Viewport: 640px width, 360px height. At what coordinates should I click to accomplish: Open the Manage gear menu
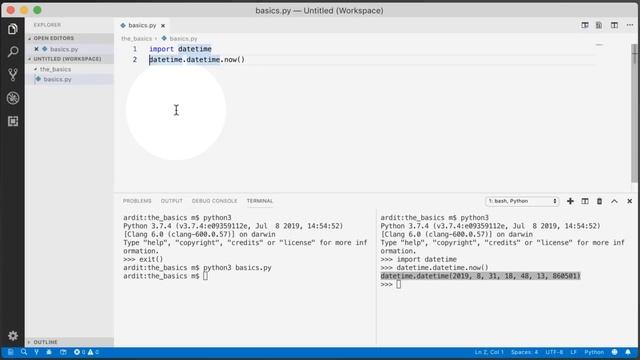(x=13, y=336)
